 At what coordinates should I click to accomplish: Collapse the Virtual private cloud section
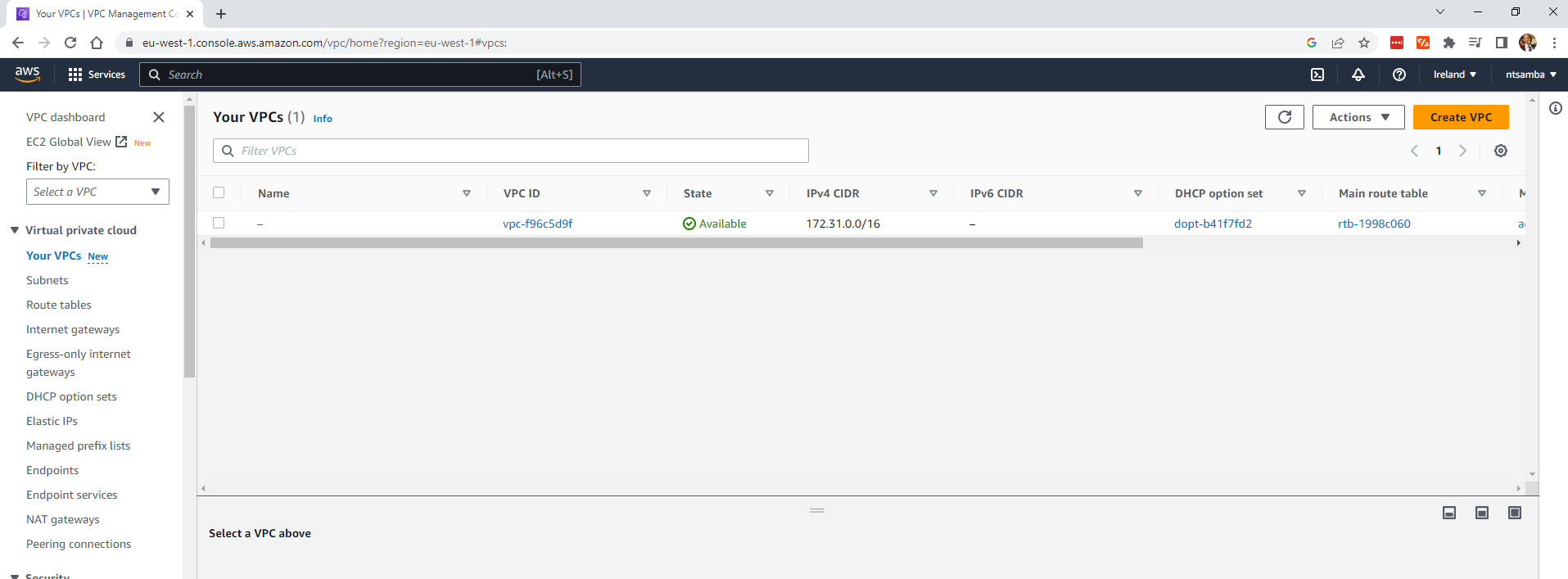pyautogui.click(x=15, y=230)
